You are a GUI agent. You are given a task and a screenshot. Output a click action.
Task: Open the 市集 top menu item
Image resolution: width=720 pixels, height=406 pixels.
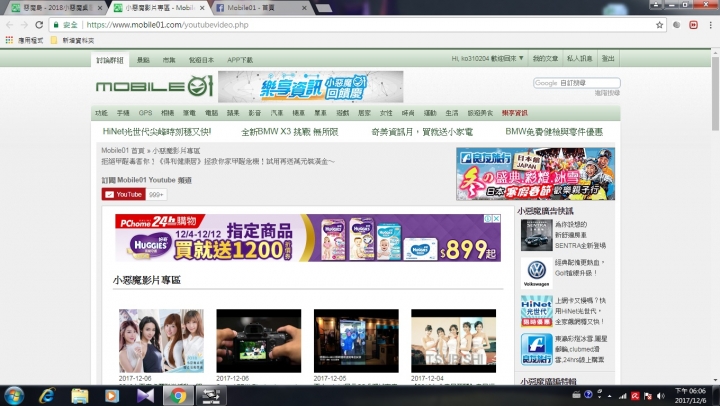(x=169, y=60)
